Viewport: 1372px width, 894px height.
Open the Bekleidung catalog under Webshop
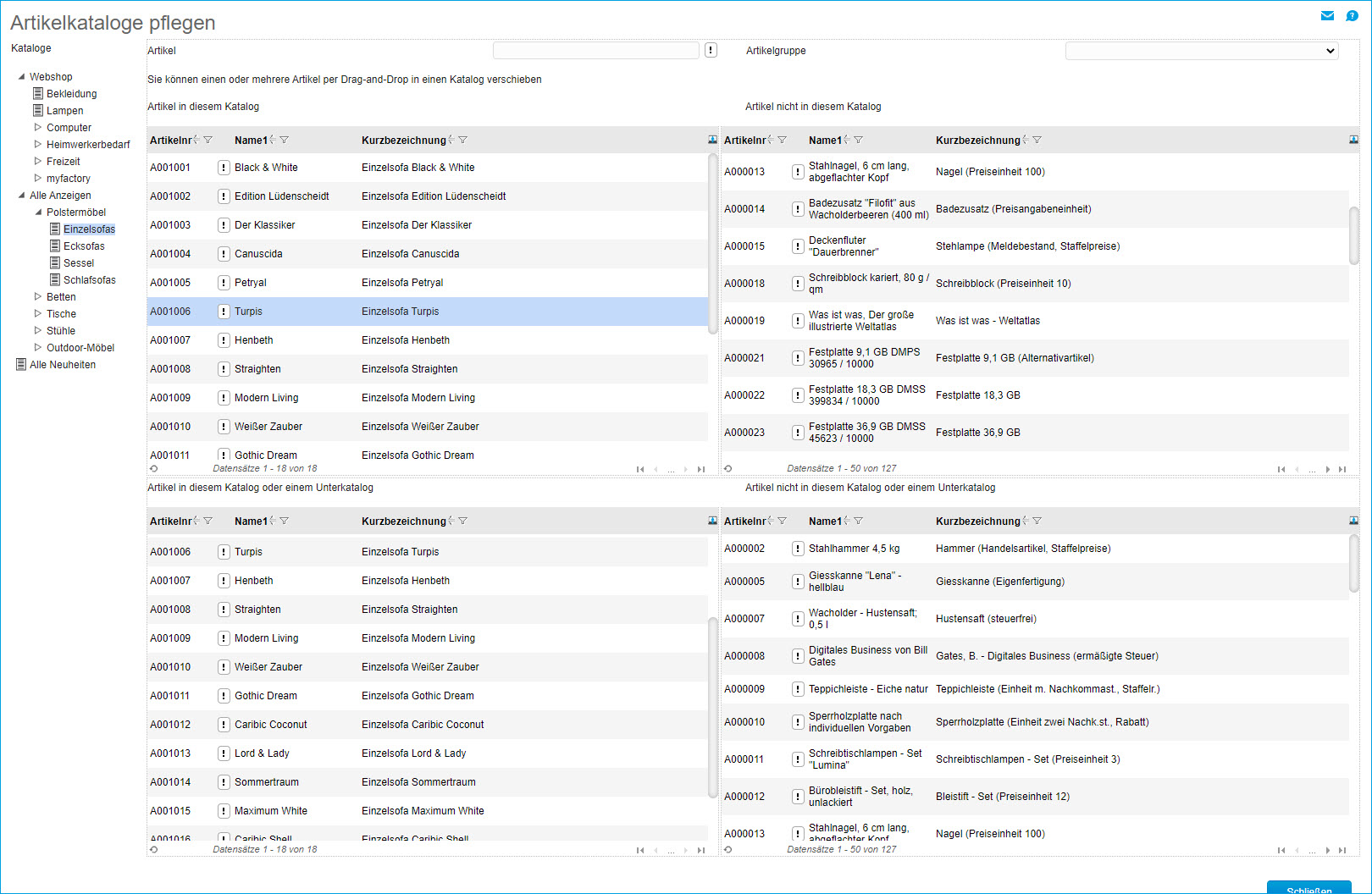tap(71, 94)
